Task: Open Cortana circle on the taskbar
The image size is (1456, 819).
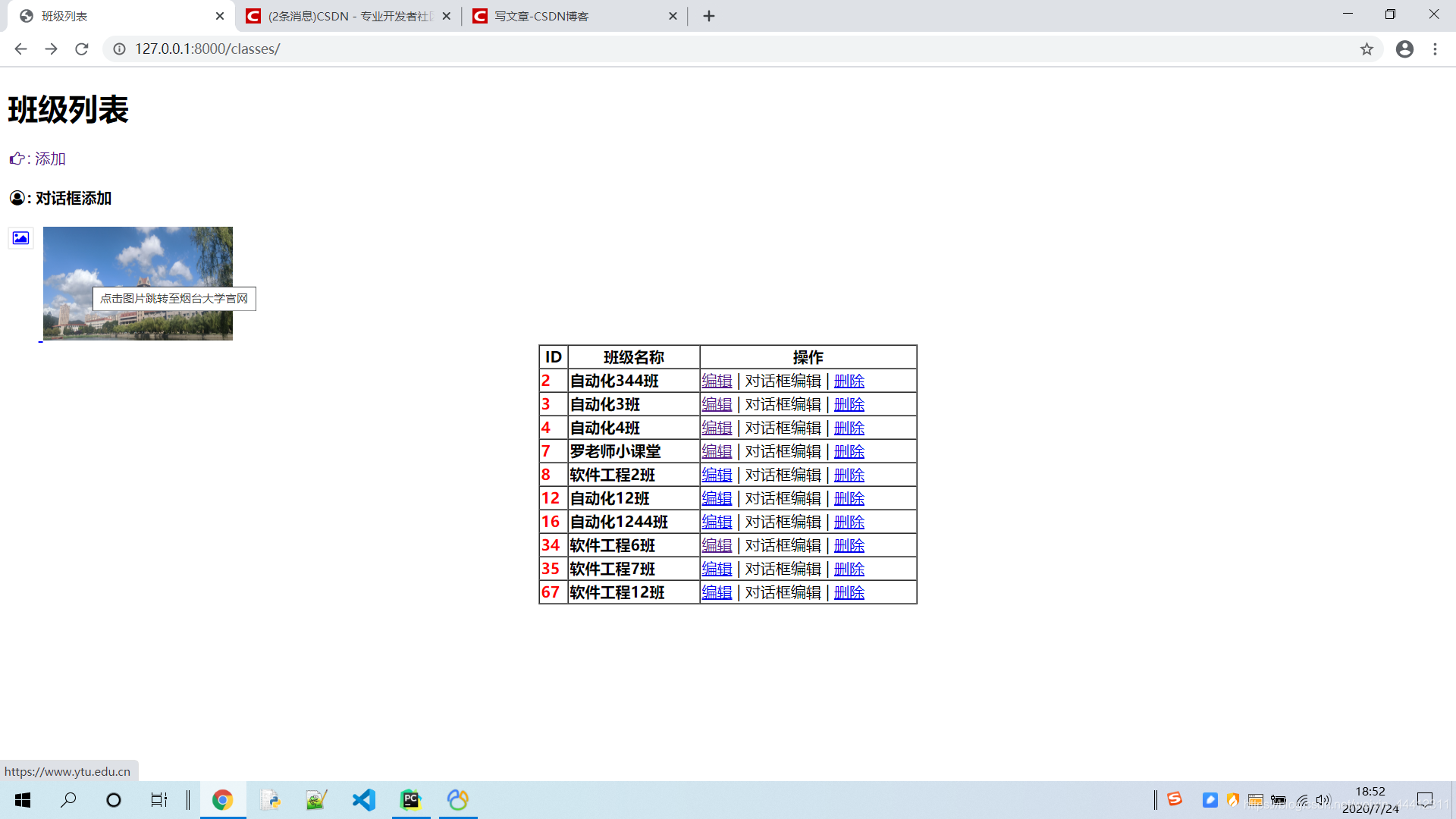Action: click(x=114, y=800)
